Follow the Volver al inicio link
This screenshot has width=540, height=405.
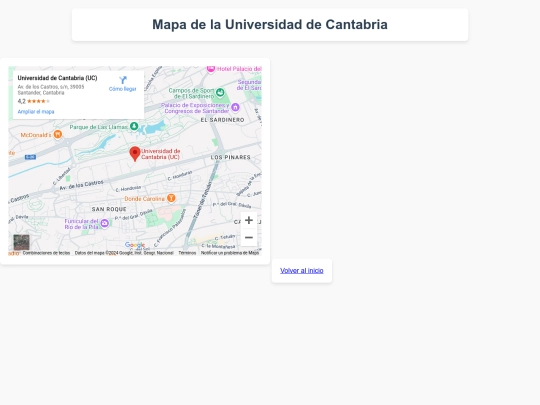tap(302, 271)
